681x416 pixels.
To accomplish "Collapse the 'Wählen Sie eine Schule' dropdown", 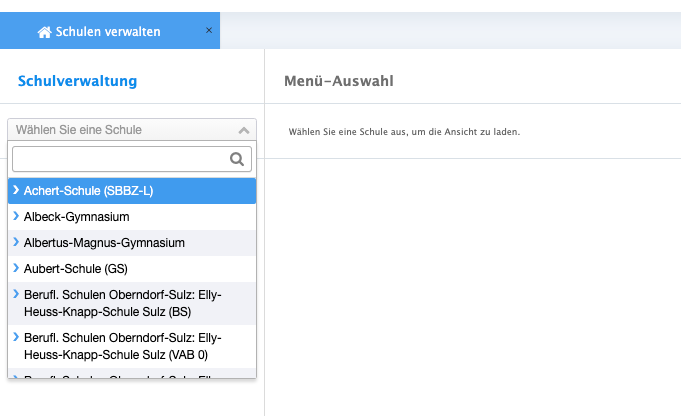I will pos(130,129).
